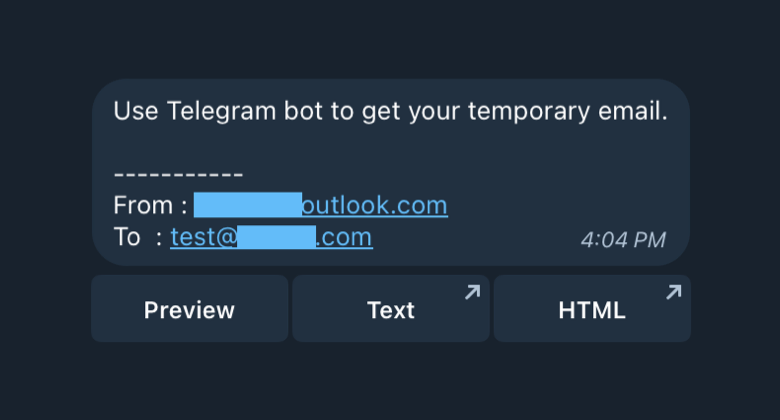Viewport: 780px width, 420px height.
Task: Click the external-link arrow on HTML button
Action: tap(674, 292)
